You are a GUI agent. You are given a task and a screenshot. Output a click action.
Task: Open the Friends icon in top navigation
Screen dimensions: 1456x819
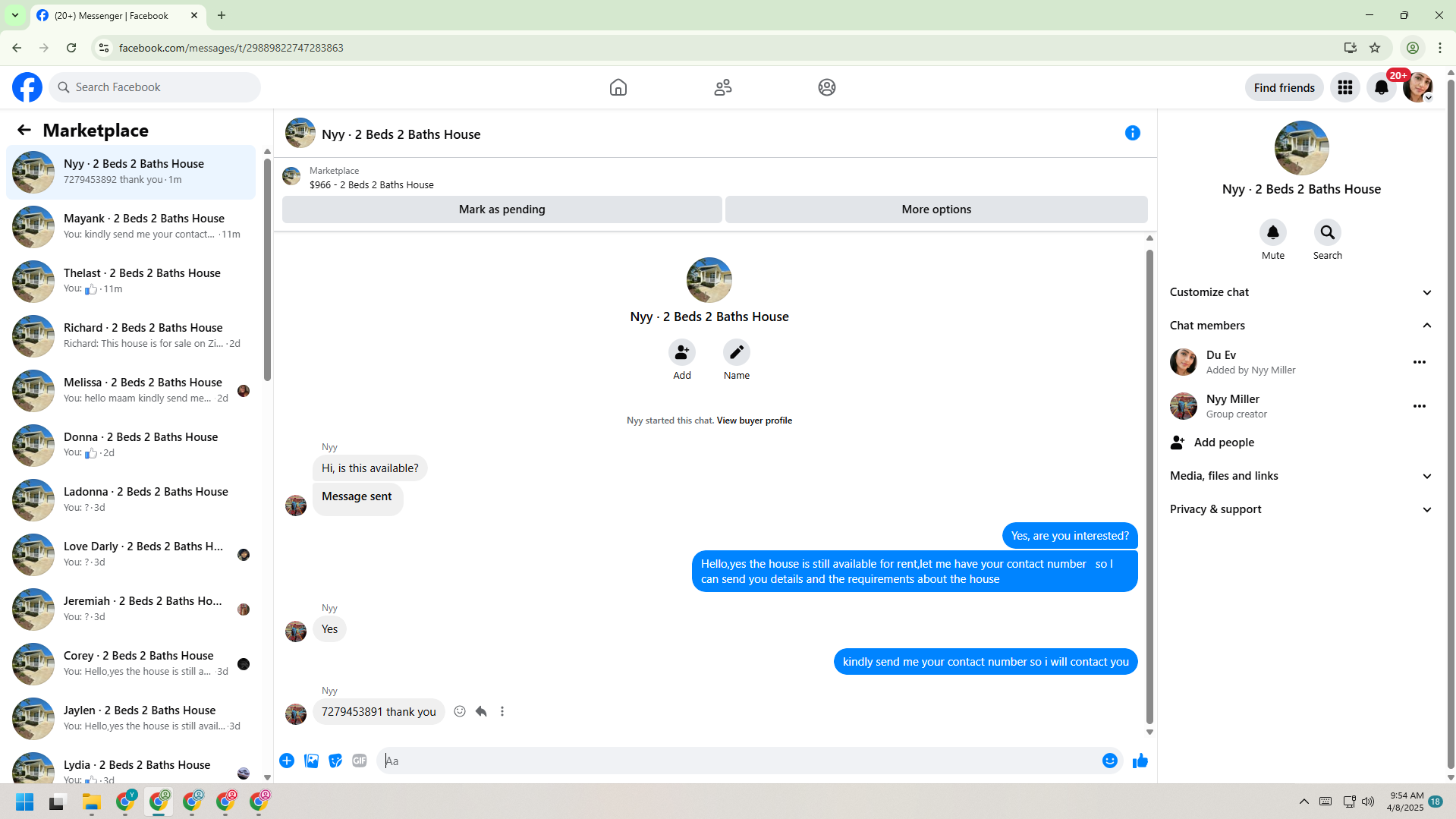coord(723,87)
